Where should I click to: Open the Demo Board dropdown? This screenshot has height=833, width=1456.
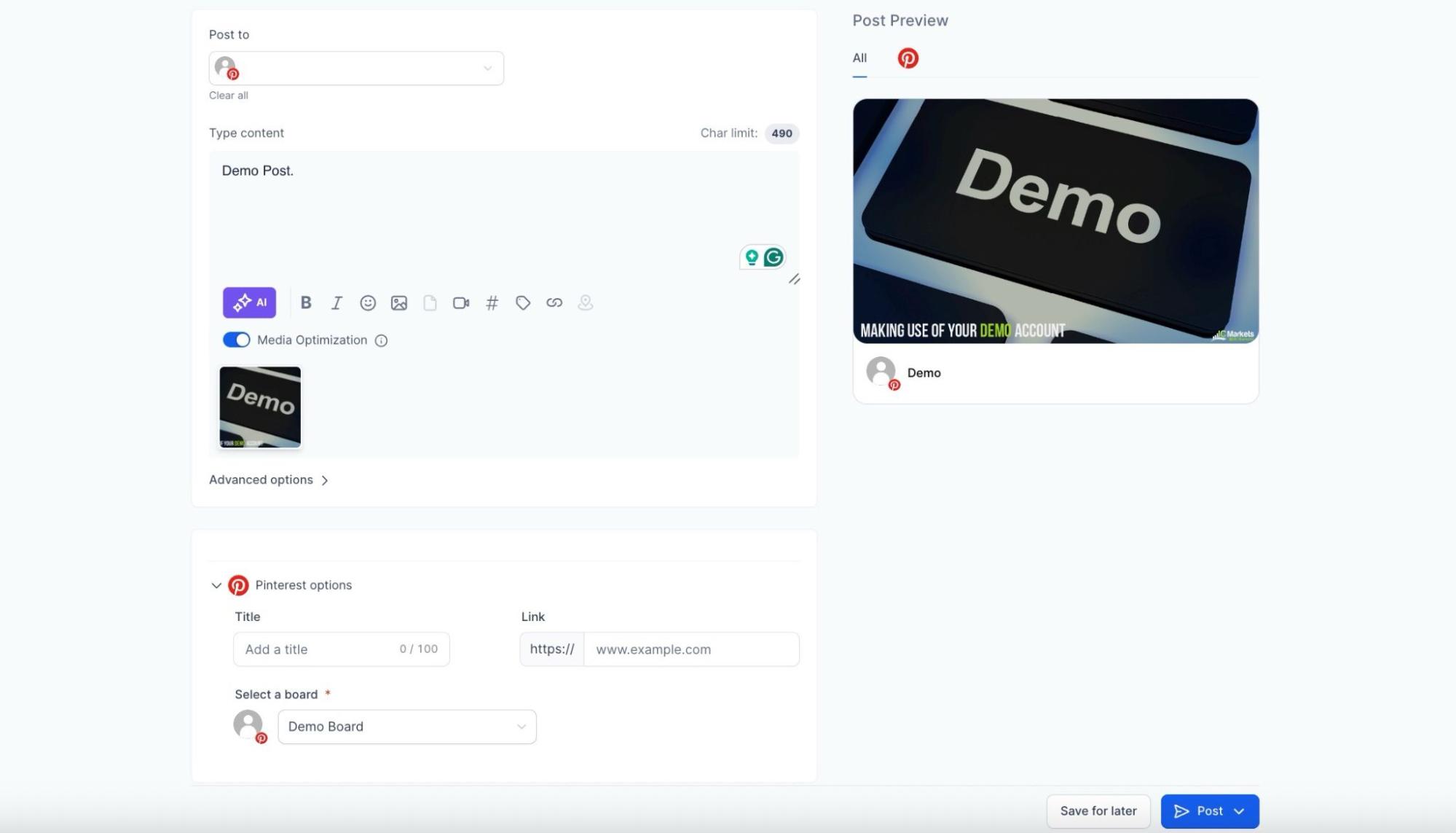(406, 727)
